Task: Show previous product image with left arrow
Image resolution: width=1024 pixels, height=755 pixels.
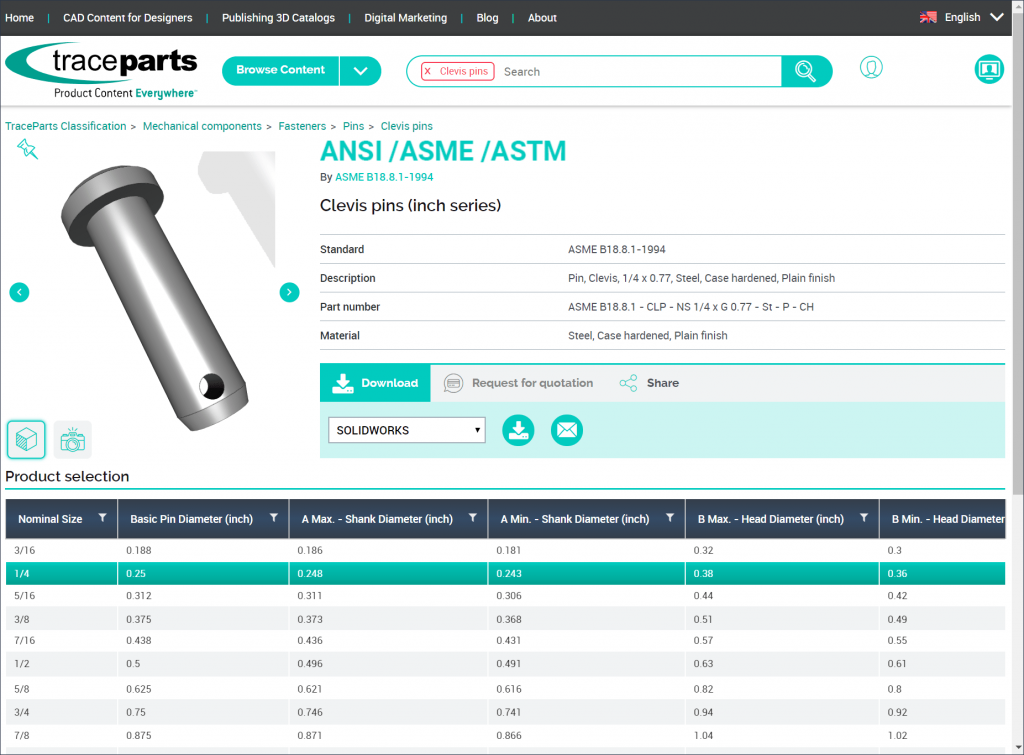Action: 20,292
